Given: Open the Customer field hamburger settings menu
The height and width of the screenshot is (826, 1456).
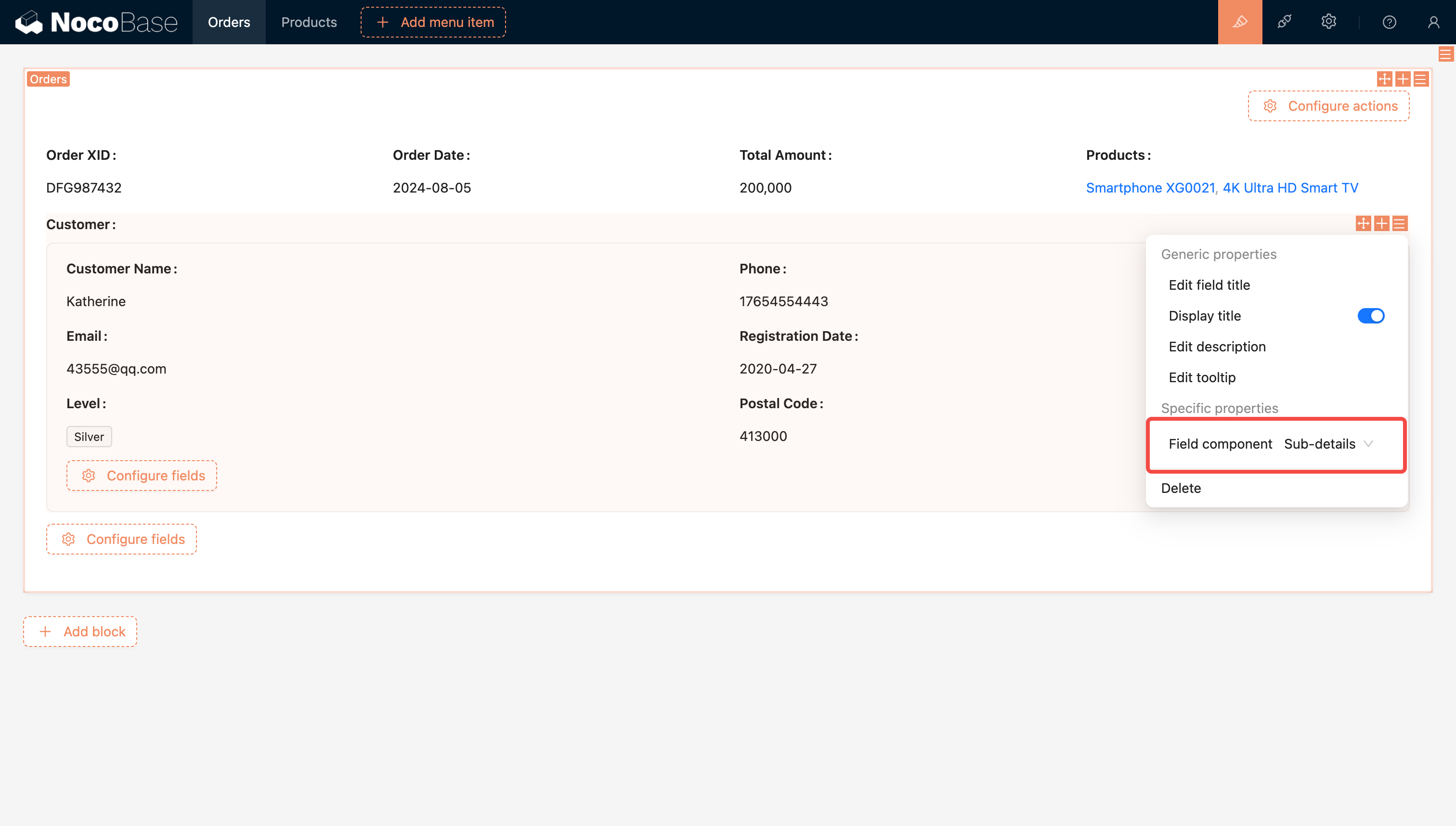Looking at the screenshot, I should (x=1399, y=223).
